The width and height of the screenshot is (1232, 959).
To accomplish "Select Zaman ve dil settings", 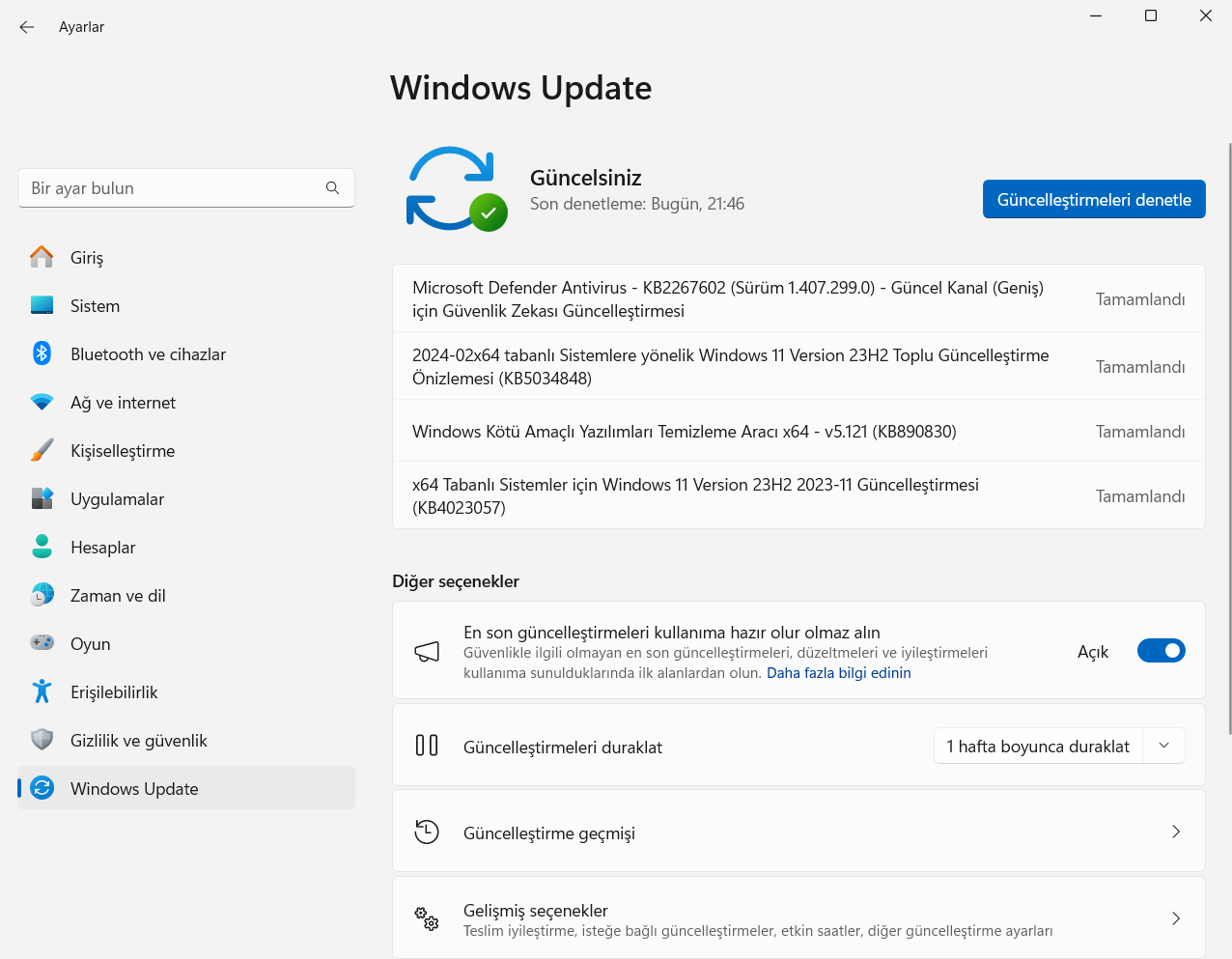I will tap(186, 596).
